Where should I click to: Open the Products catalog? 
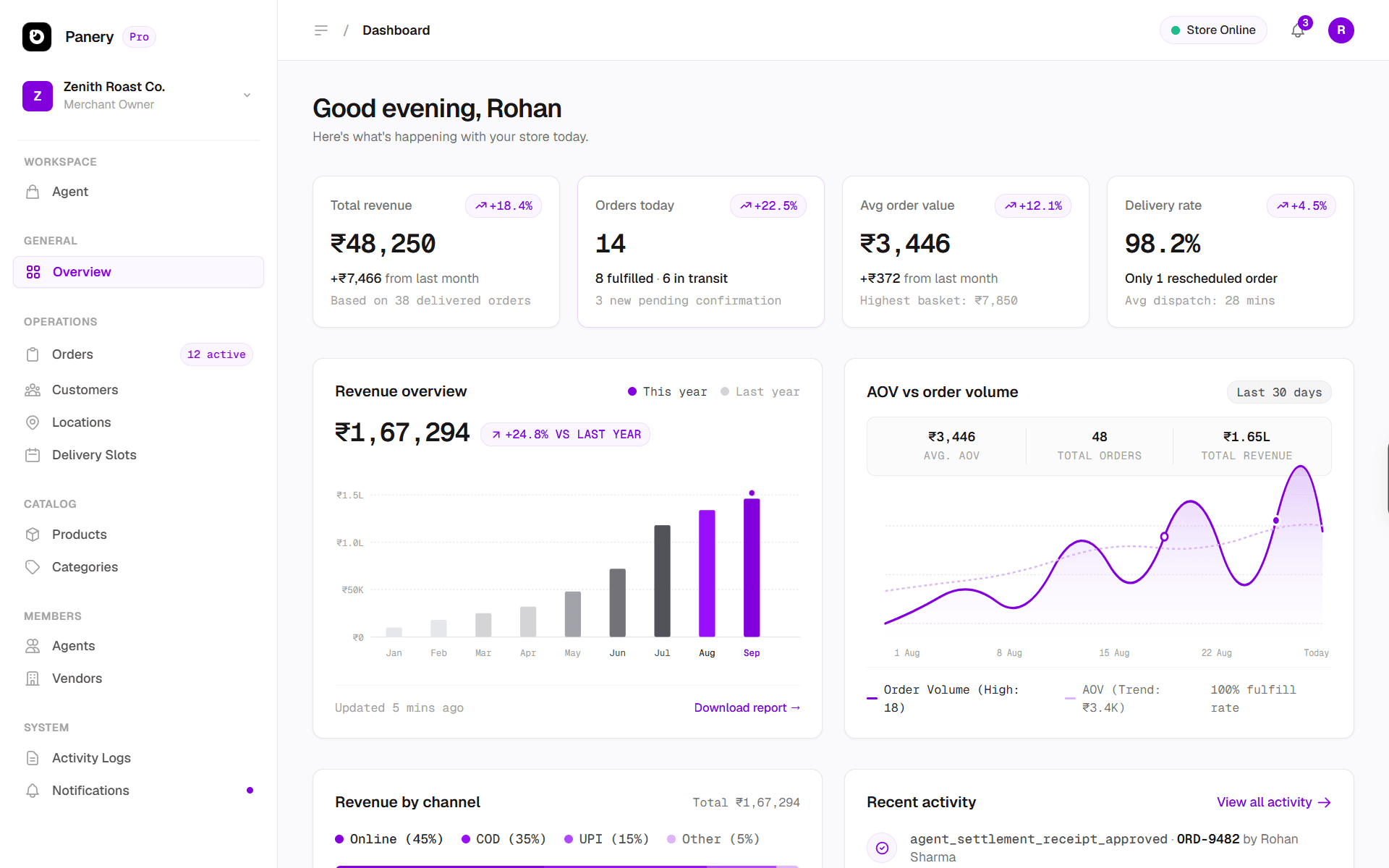138,535
